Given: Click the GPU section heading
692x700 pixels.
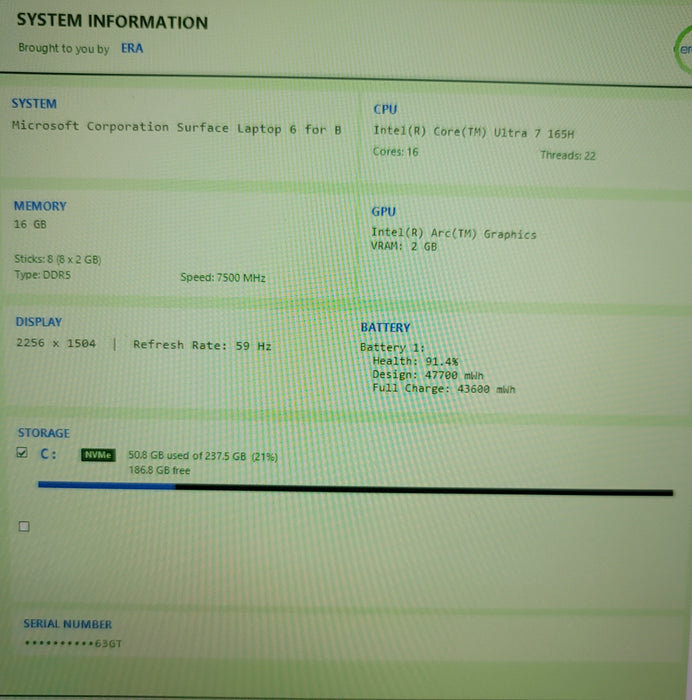Looking at the screenshot, I should [384, 212].
